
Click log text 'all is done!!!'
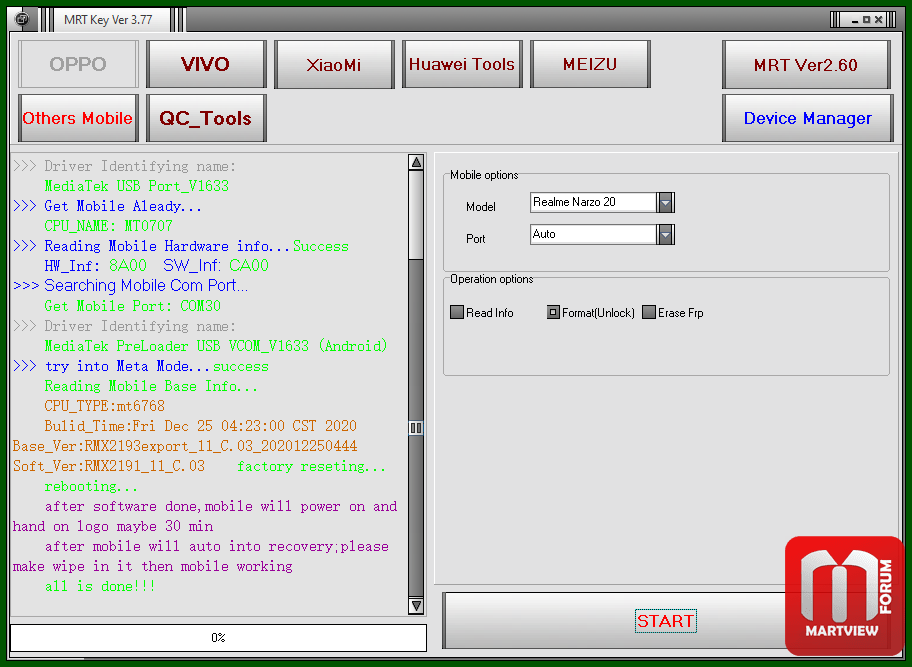(100, 586)
